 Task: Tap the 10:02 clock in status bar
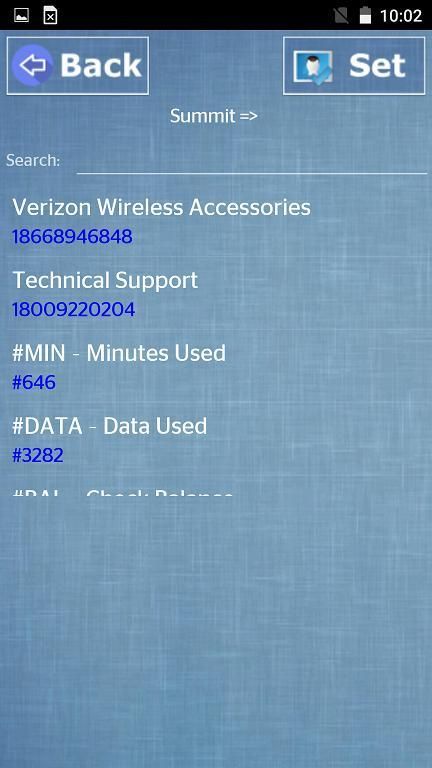[x=401, y=16]
